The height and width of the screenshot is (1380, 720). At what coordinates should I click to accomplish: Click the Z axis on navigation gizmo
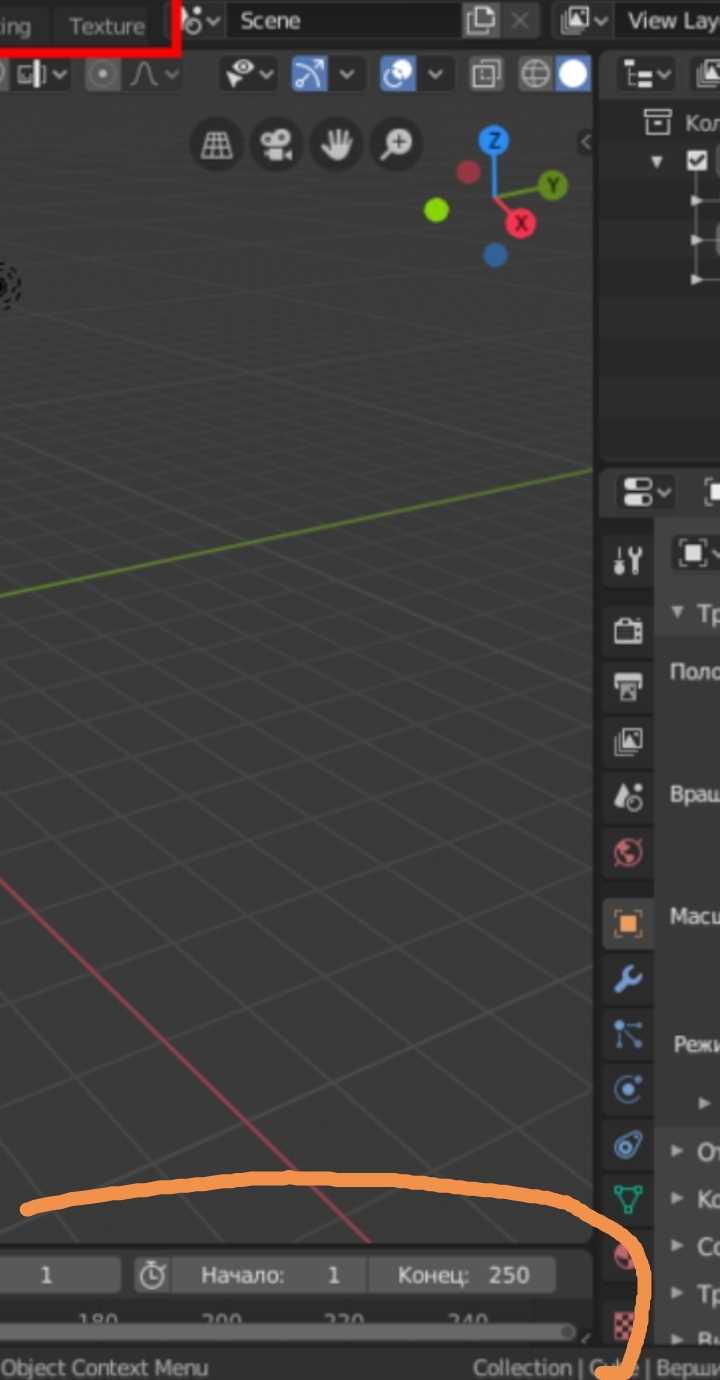point(493,140)
